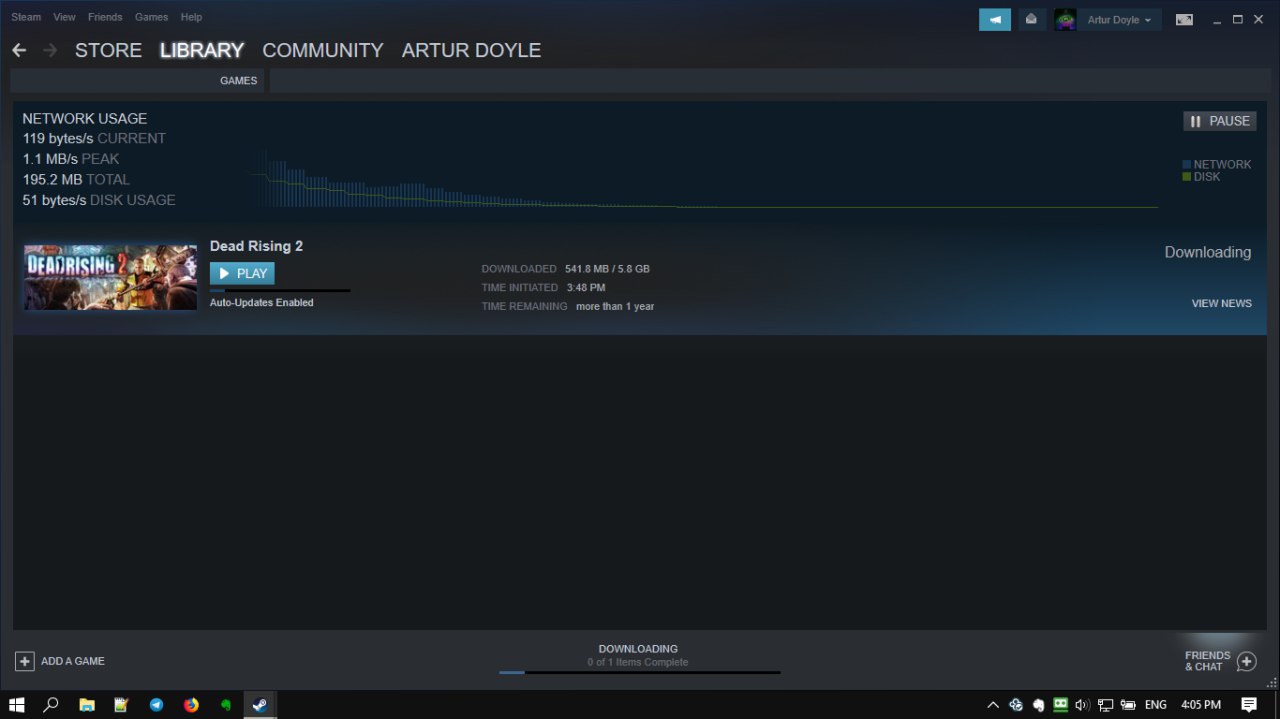Screen dimensions: 1280x719
Task: Open File Explorer from the taskbar
Action: coord(87,704)
